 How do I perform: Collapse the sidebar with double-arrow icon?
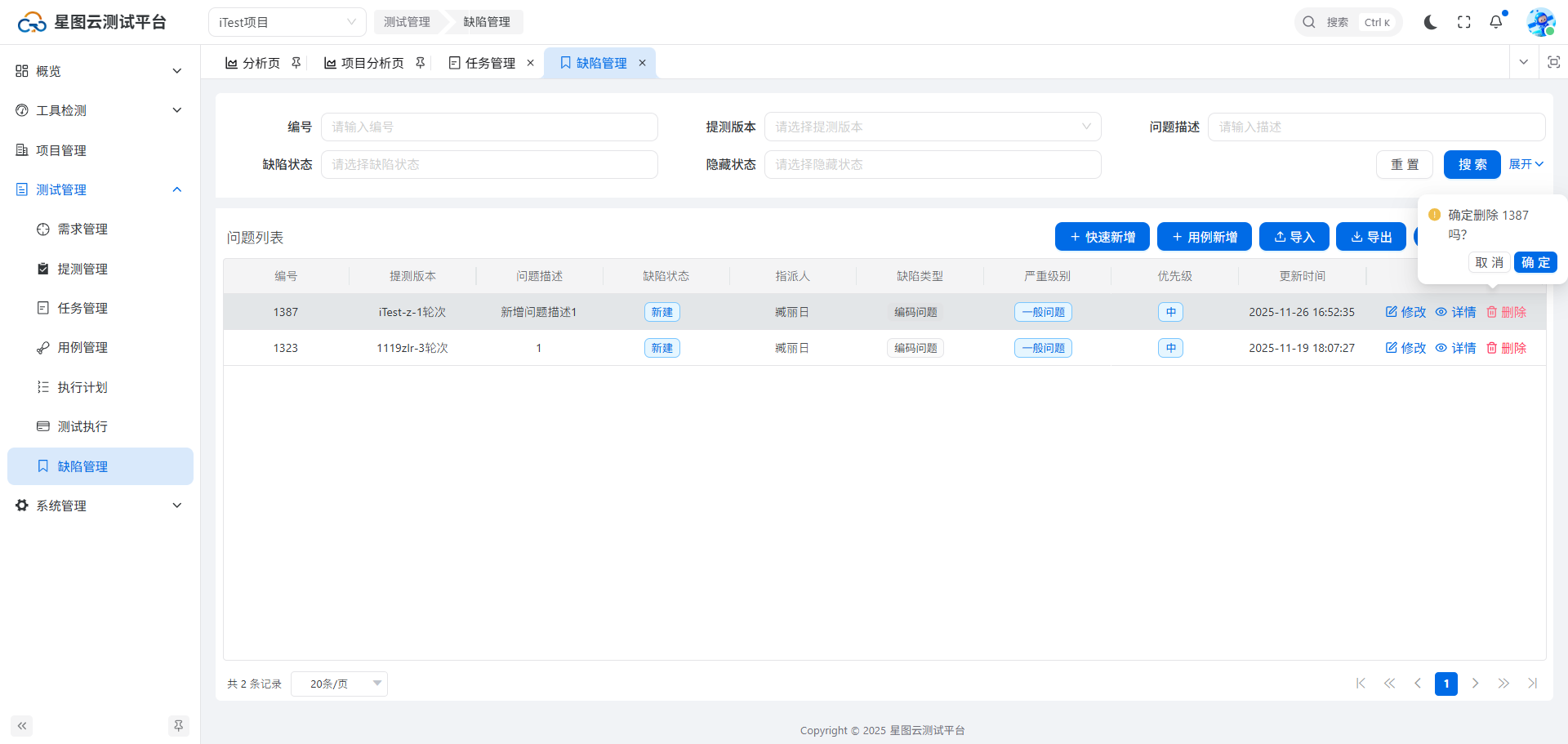pos(22,725)
